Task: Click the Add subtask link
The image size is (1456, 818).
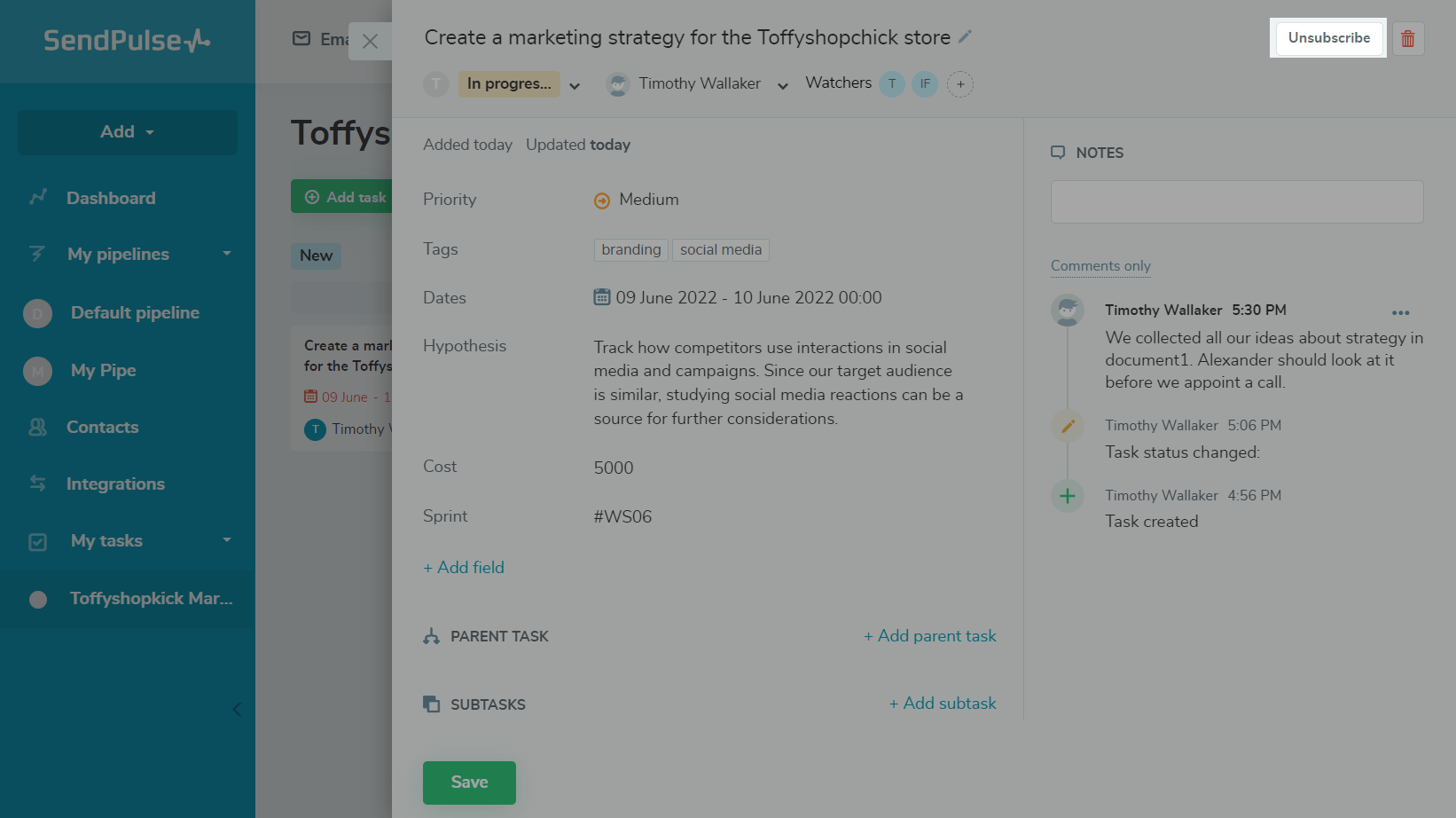Action: click(943, 704)
